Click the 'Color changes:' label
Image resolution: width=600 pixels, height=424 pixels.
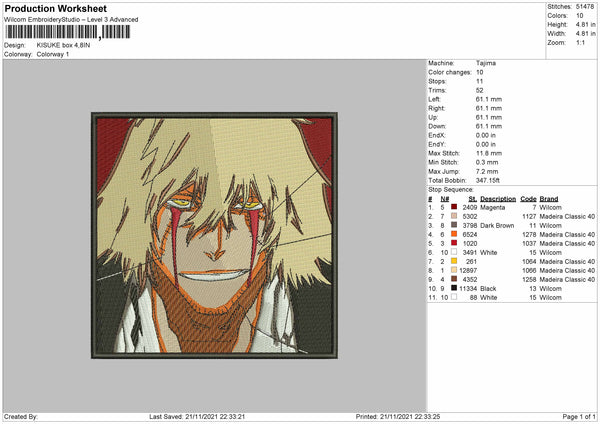coord(450,72)
